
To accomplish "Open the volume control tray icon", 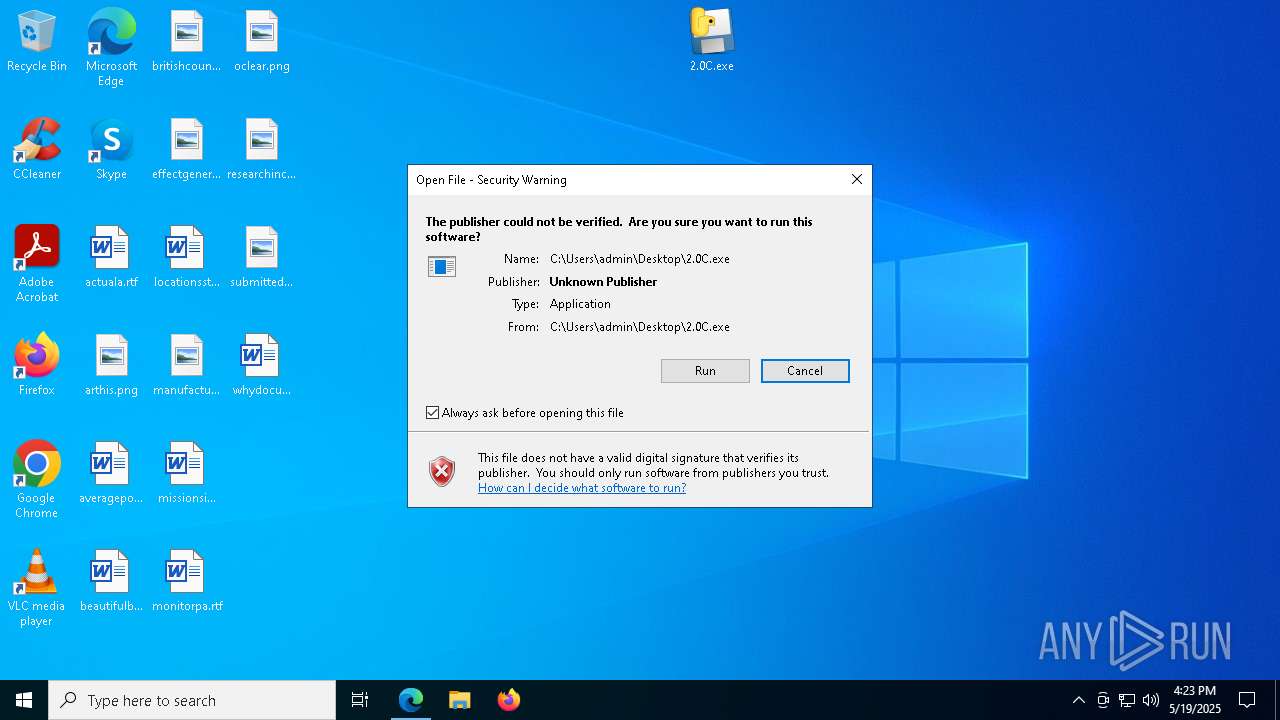I will (x=1151, y=700).
